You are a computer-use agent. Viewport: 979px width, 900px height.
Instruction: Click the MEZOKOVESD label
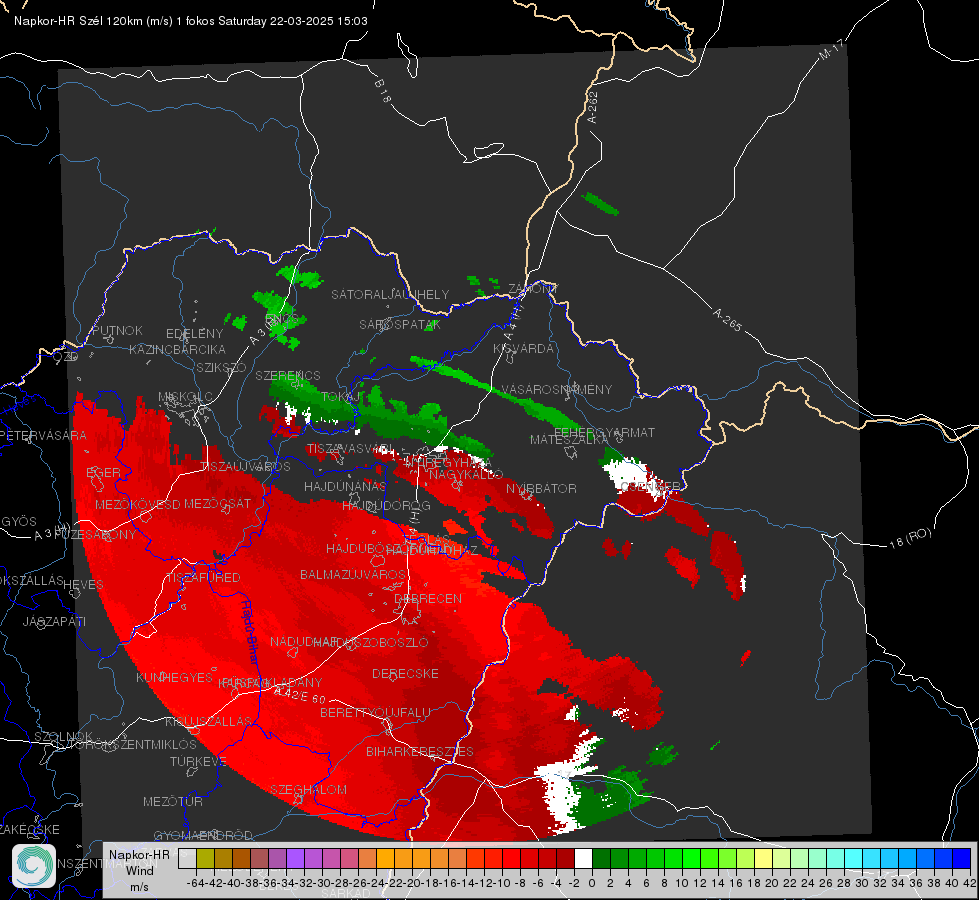pyautogui.click(x=138, y=504)
